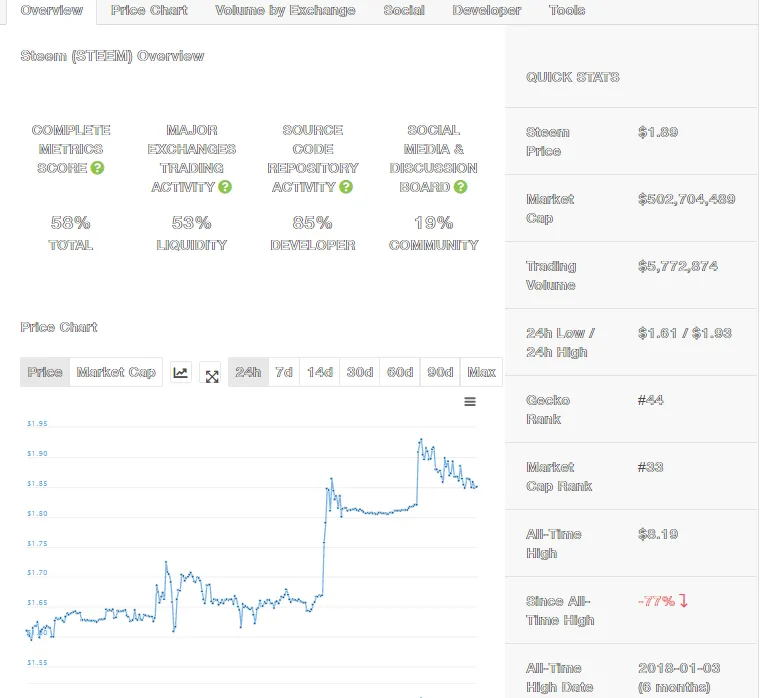Click the 24h Low/High value $1.61 / $1.93
Image resolution: width=760 pixels, height=698 pixels.
coord(684,333)
